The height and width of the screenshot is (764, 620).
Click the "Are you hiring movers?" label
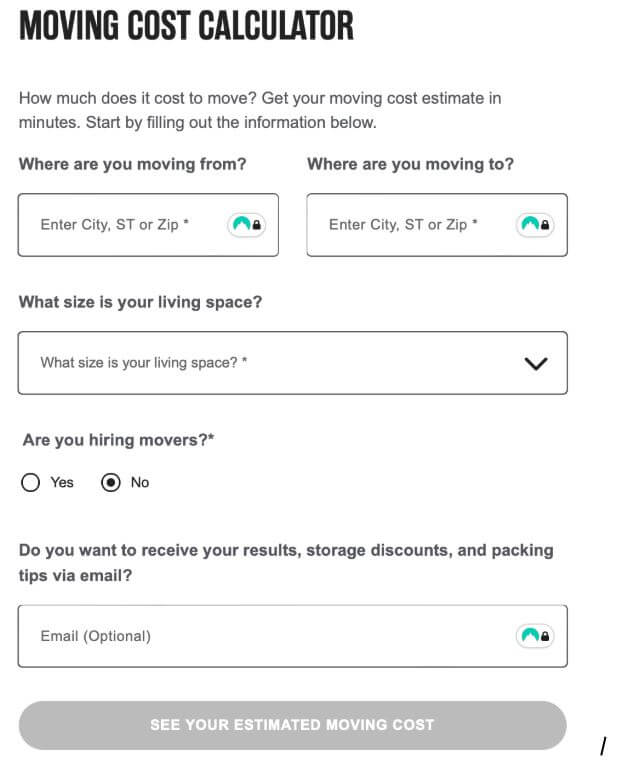[x=119, y=440]
